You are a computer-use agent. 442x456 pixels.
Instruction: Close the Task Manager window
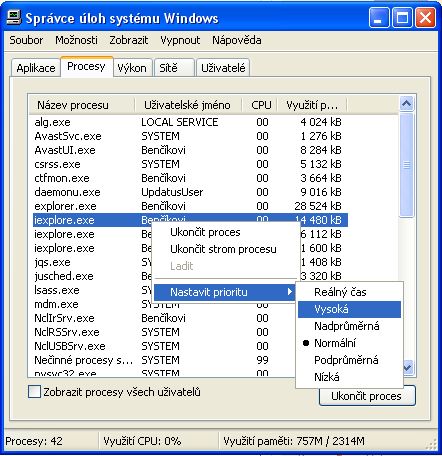coord(425,17)
